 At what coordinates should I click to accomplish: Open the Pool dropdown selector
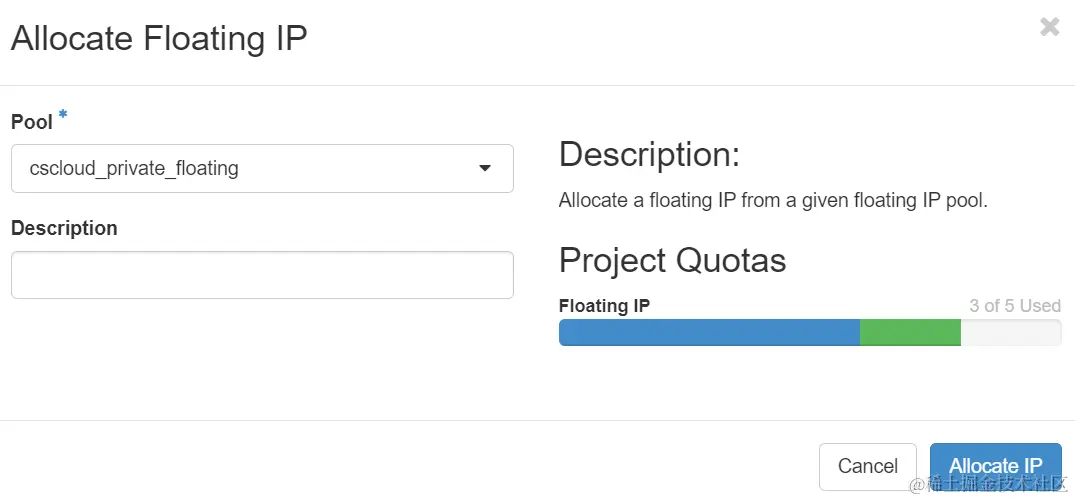coord(262,168)
